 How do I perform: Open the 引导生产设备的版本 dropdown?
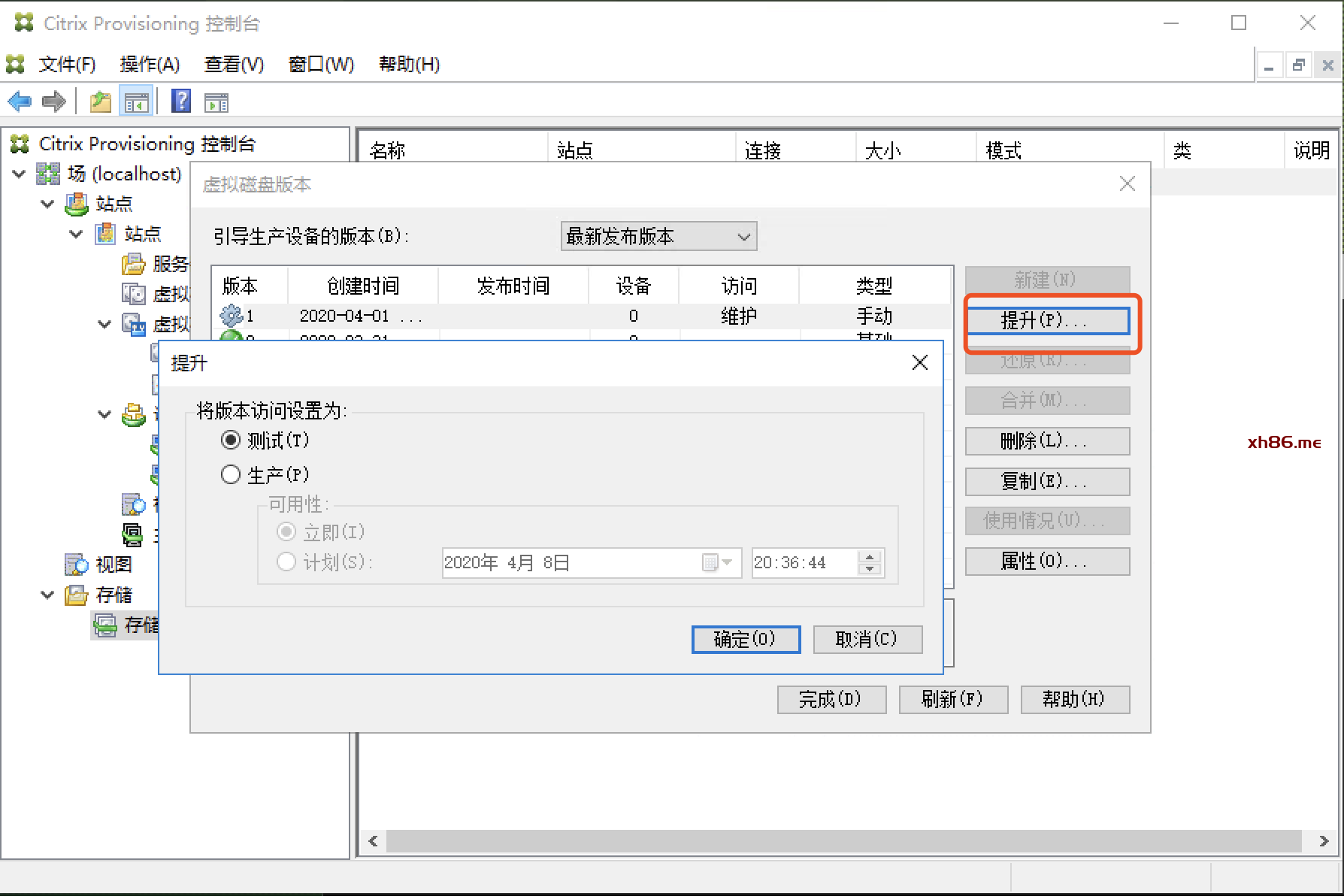pyautogui.click(x=658, y=237)
